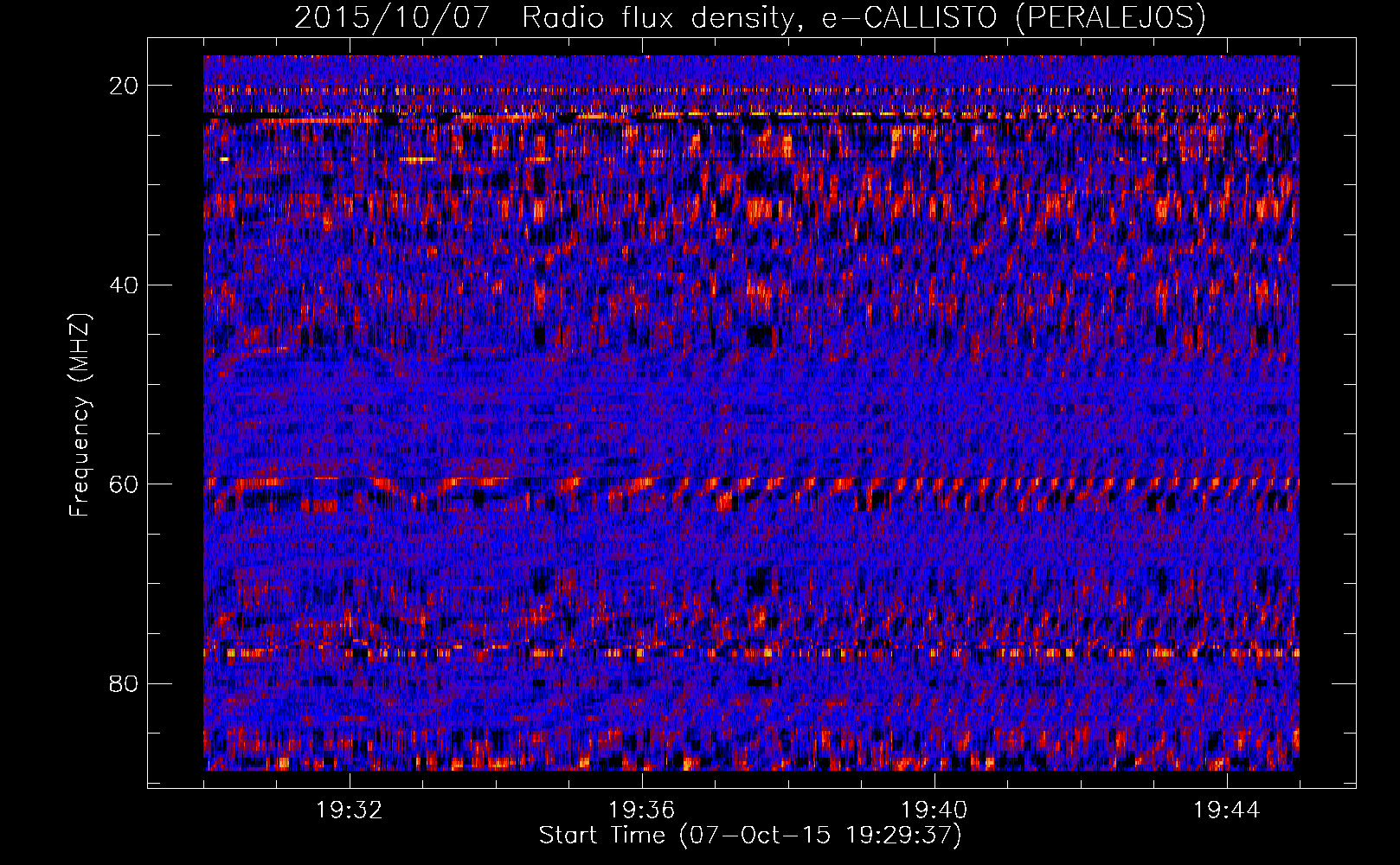The image size is (1400, 865).
Task: Click the 80 frequency tick label
Action: pyautogui.click(x=125, y=684)
